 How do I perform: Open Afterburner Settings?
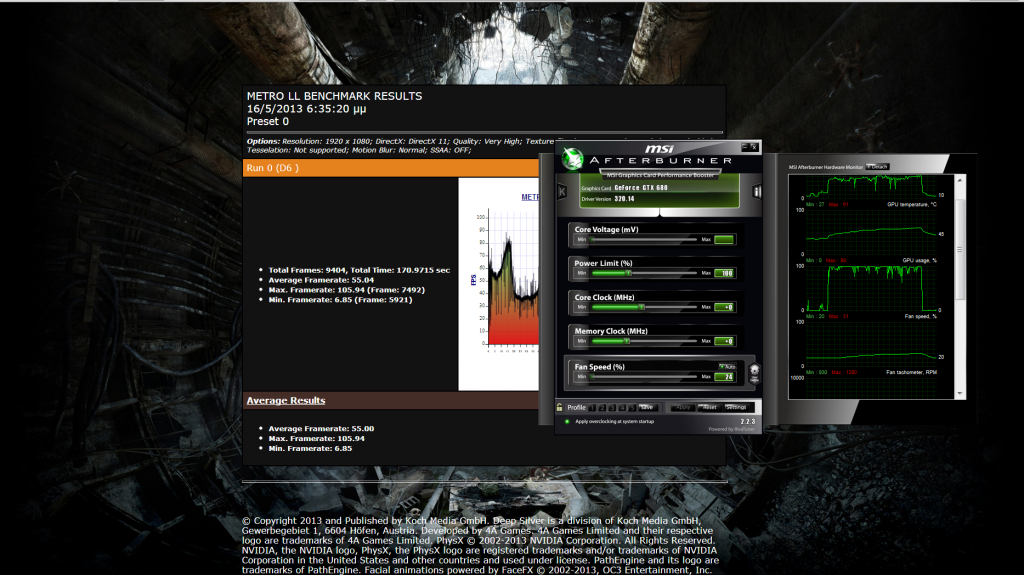pyautogui.click(x=736, y=407)
